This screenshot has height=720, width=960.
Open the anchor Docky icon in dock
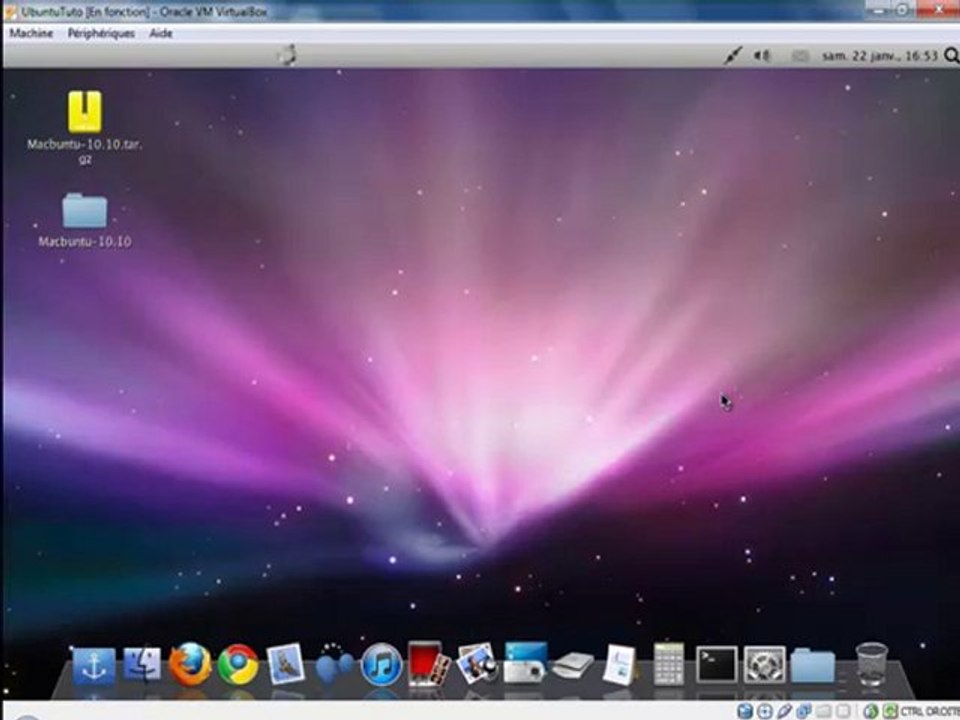click(x=94, y=666)
